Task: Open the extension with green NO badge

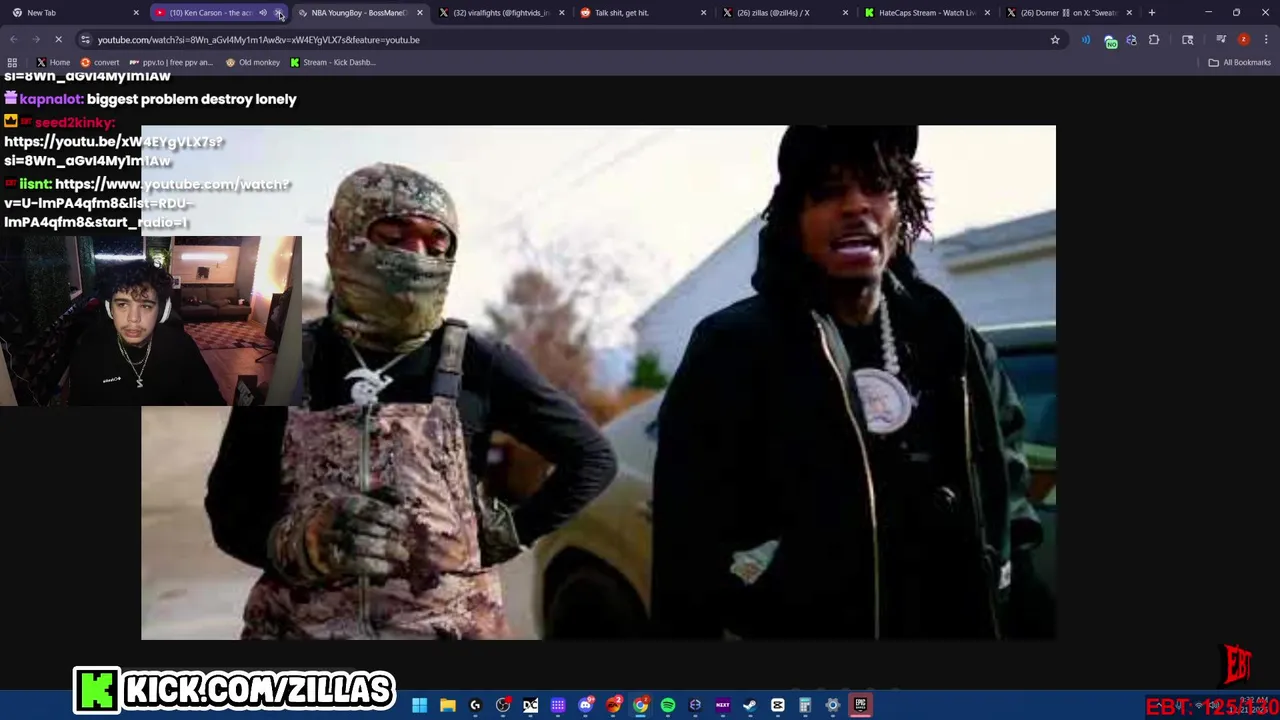Action: click(x=1110, y=40)
